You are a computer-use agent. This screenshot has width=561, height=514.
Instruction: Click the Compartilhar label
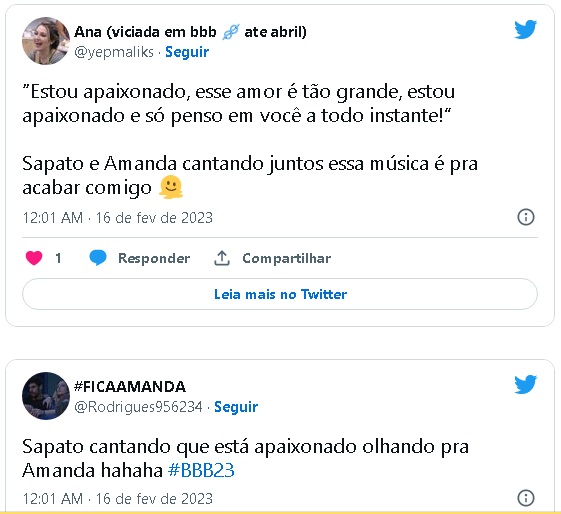point(287,258)
